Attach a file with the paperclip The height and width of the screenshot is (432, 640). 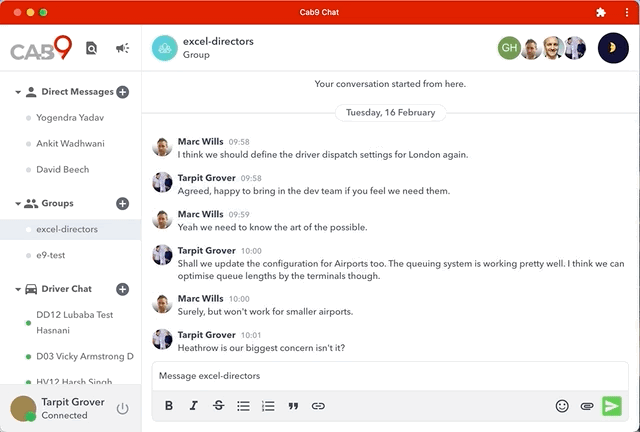pos(587,406)
